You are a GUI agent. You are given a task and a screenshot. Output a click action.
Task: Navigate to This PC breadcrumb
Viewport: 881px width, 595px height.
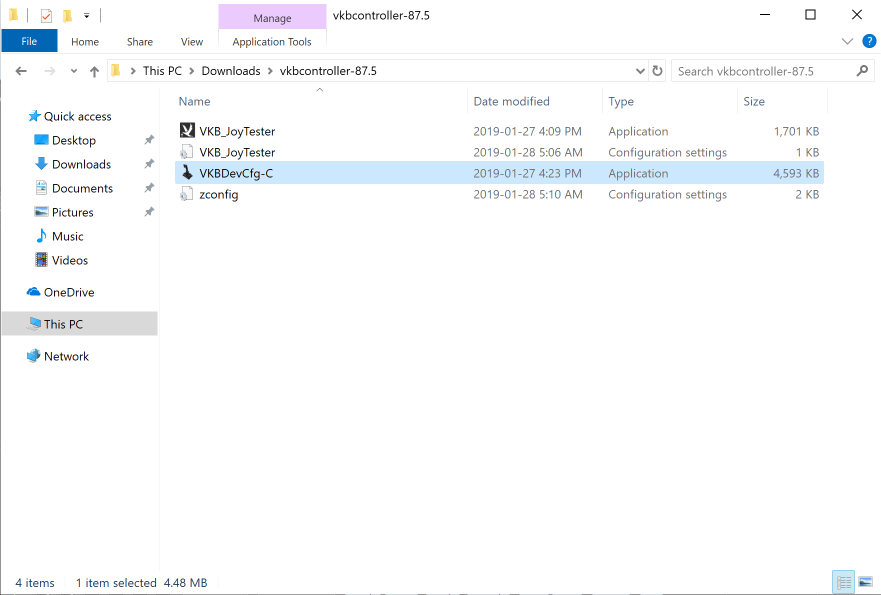[x=162, y=71]
